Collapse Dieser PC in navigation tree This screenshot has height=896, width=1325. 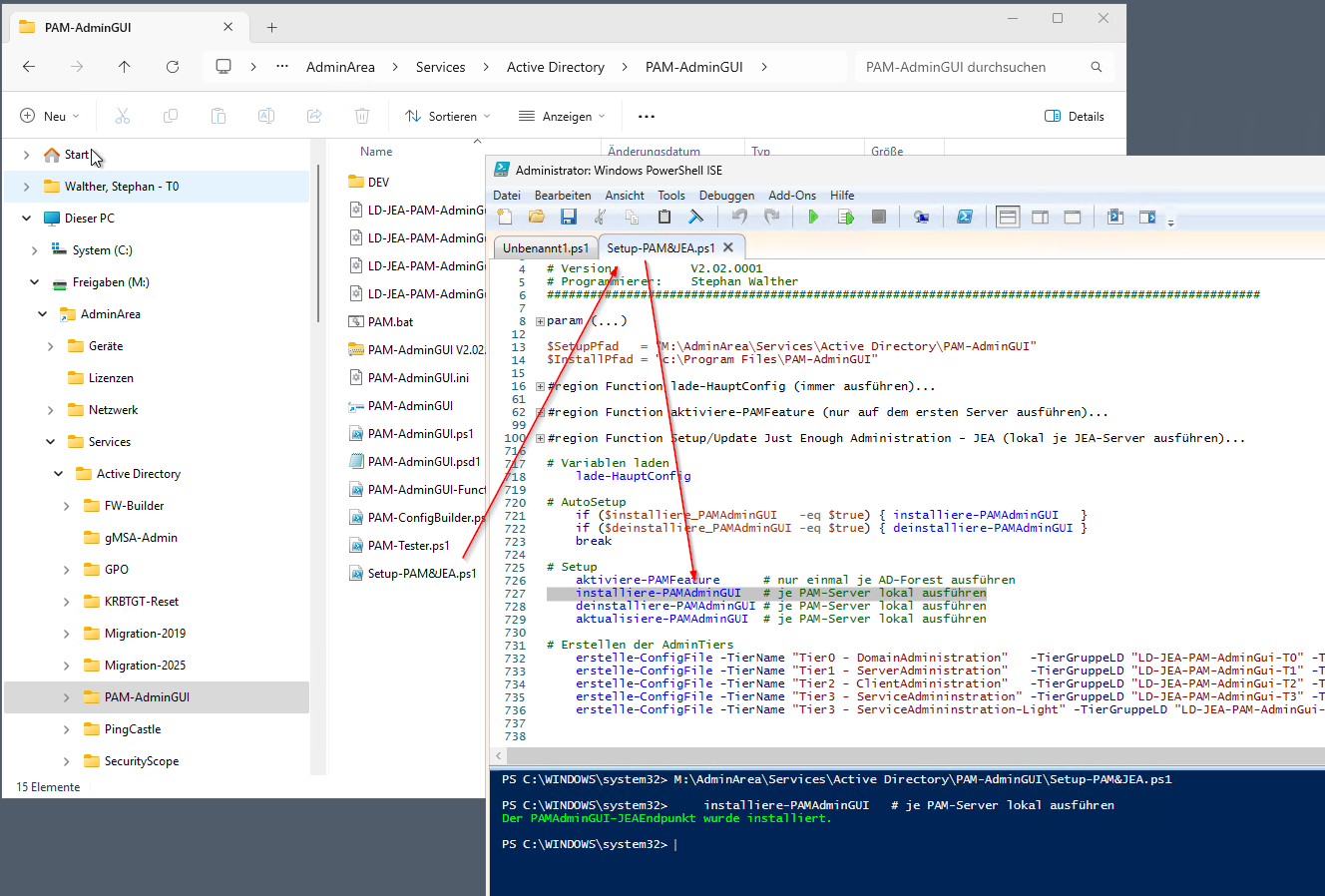(26, 219)
